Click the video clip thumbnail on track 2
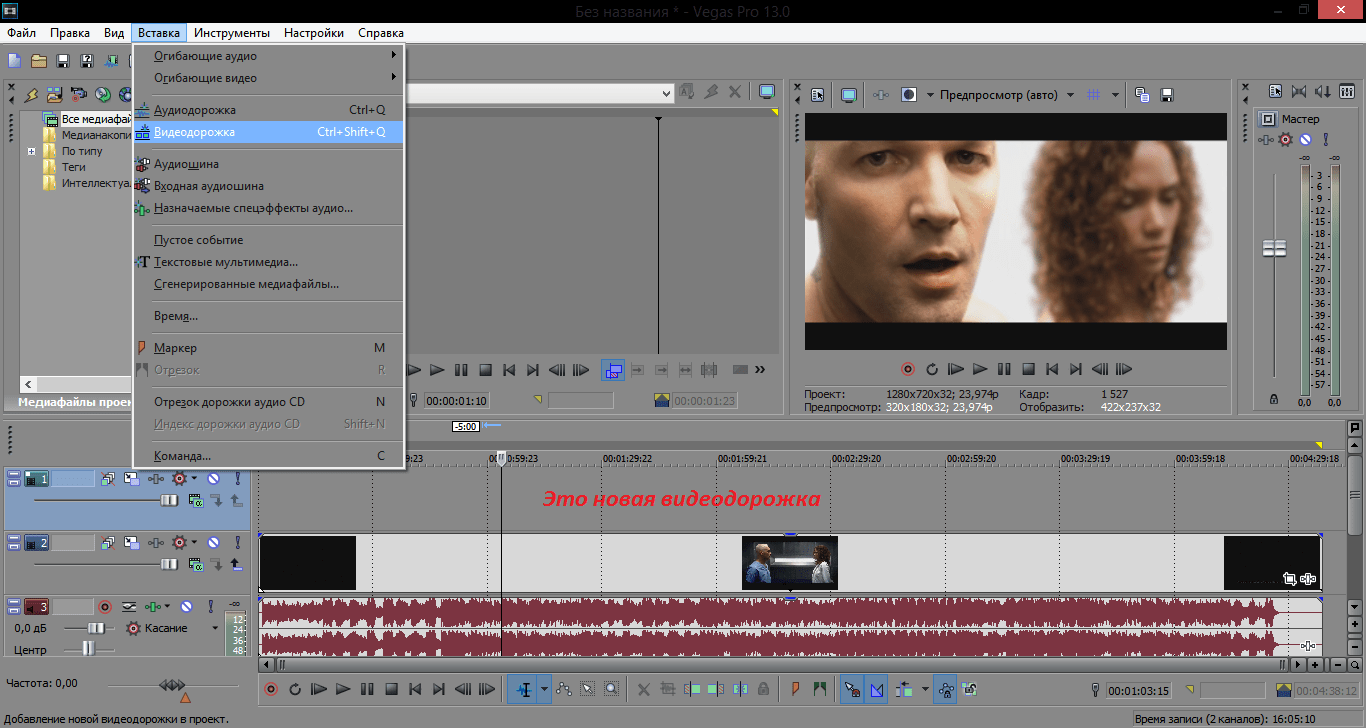Screen dimensions: 1366x728 [790, 562]
